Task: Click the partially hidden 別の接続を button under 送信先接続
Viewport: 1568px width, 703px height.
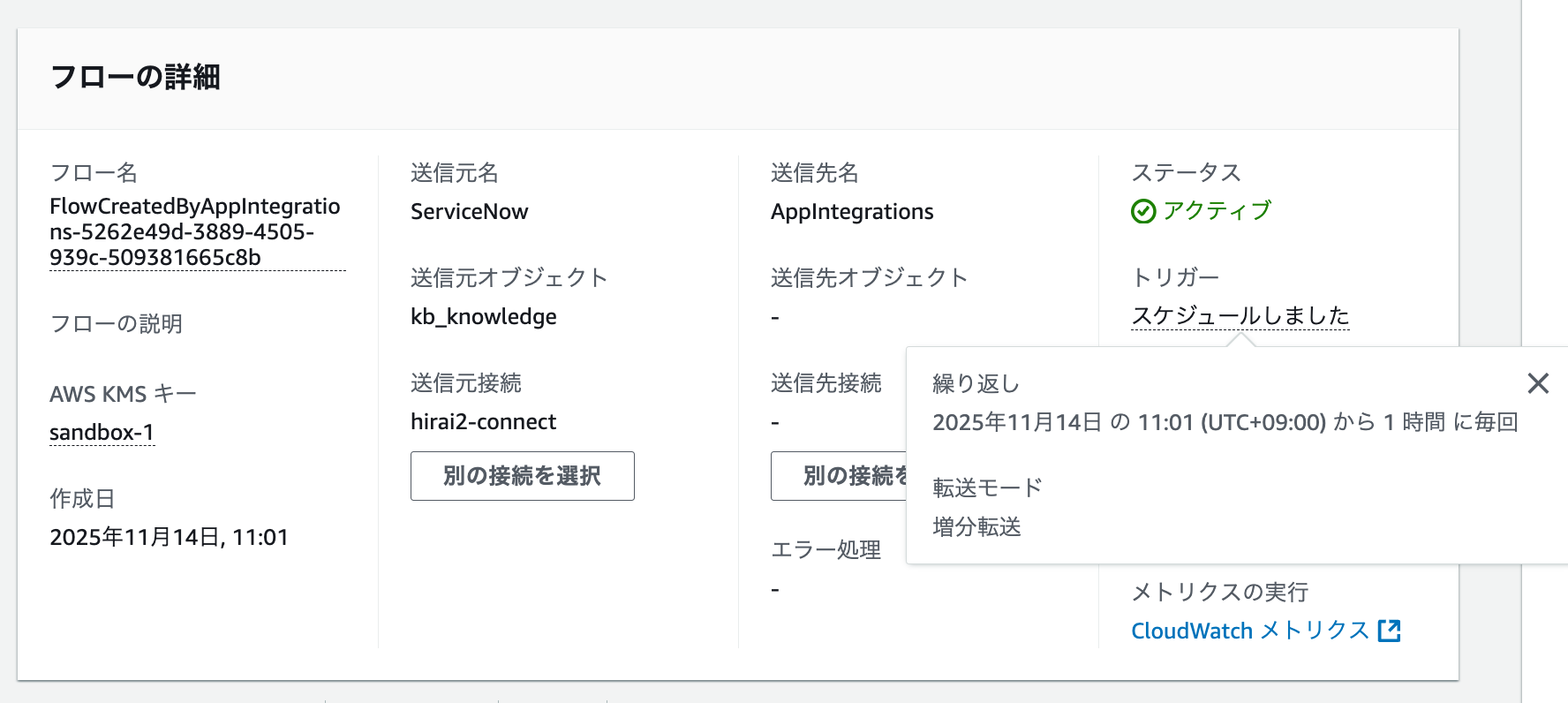Action: coord(839,476)
